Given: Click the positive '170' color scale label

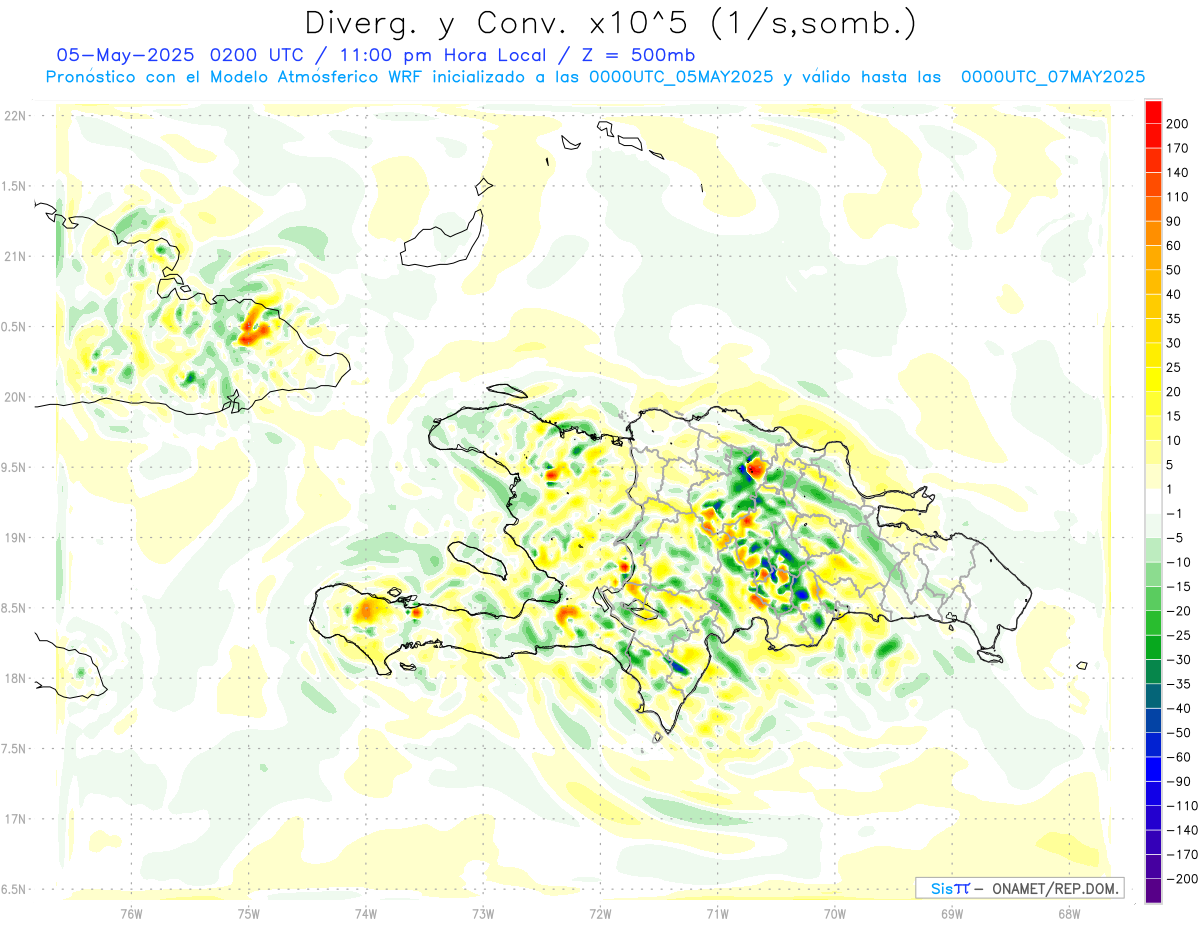Looking at the screenshot, I should [1179, 148].
